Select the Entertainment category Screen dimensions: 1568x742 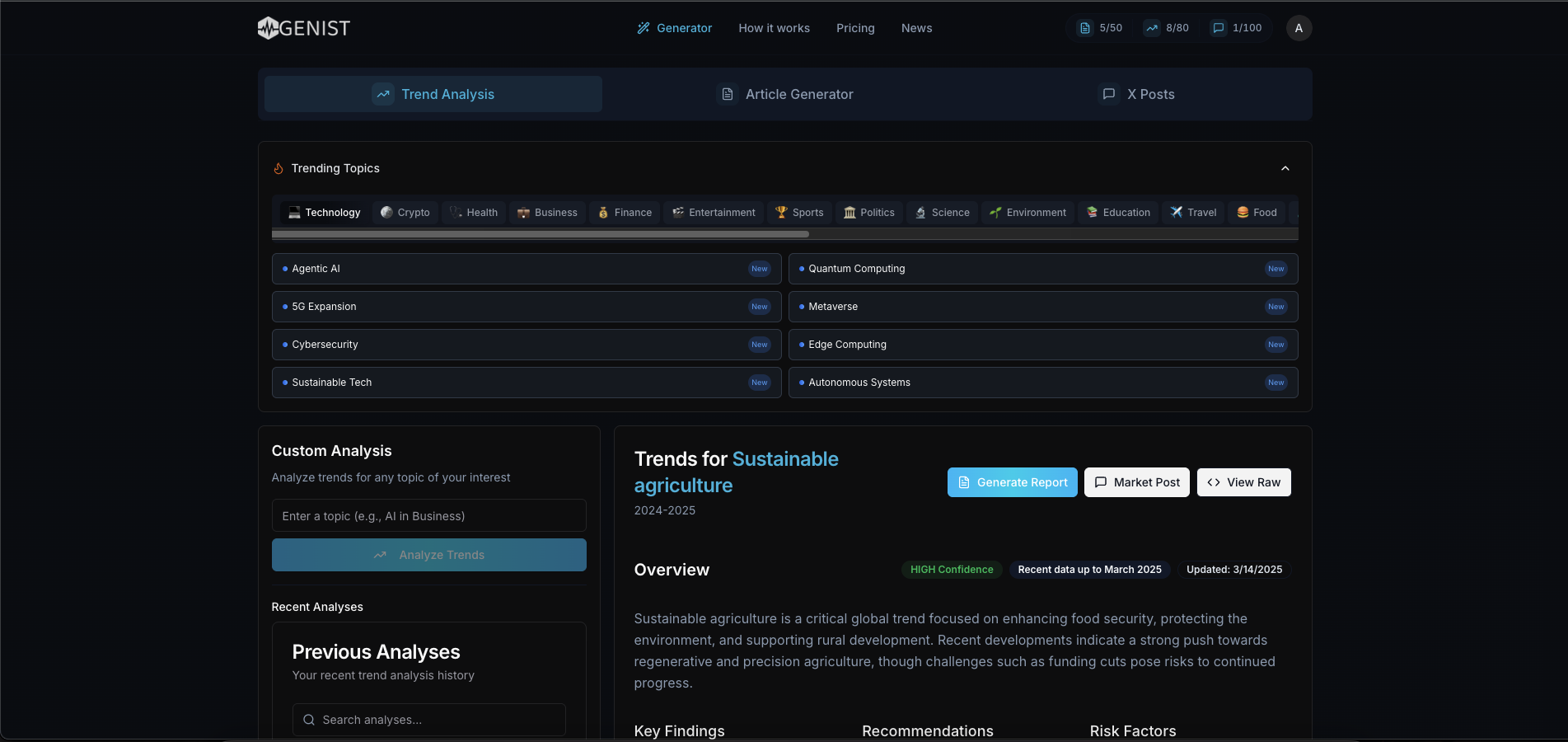[x=714, y=213]
